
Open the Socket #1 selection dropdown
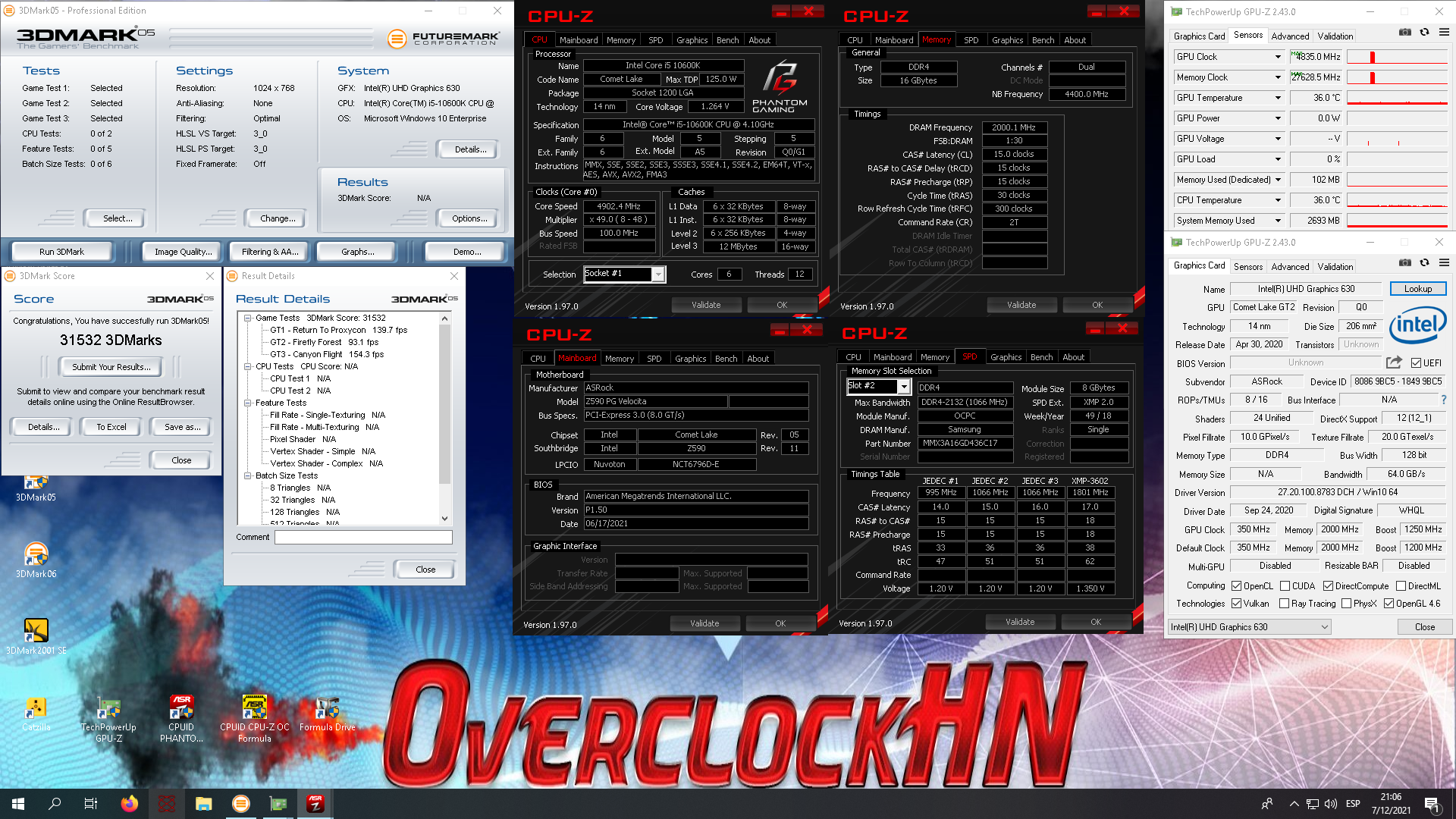point(658,274)
